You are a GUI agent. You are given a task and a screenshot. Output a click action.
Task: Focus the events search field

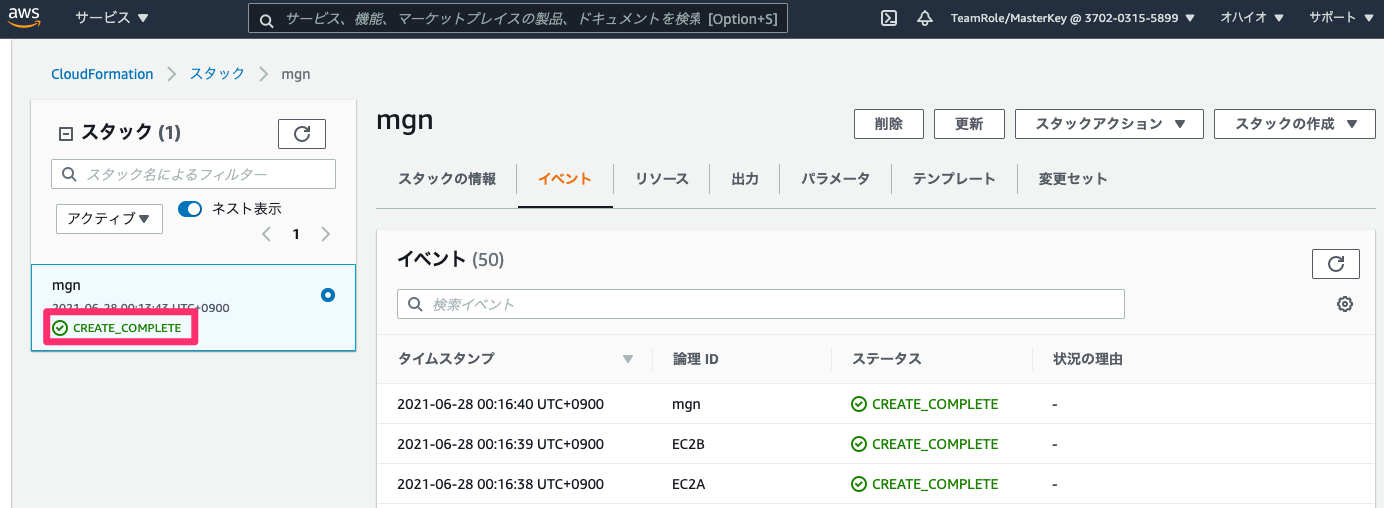pos(761,304)
